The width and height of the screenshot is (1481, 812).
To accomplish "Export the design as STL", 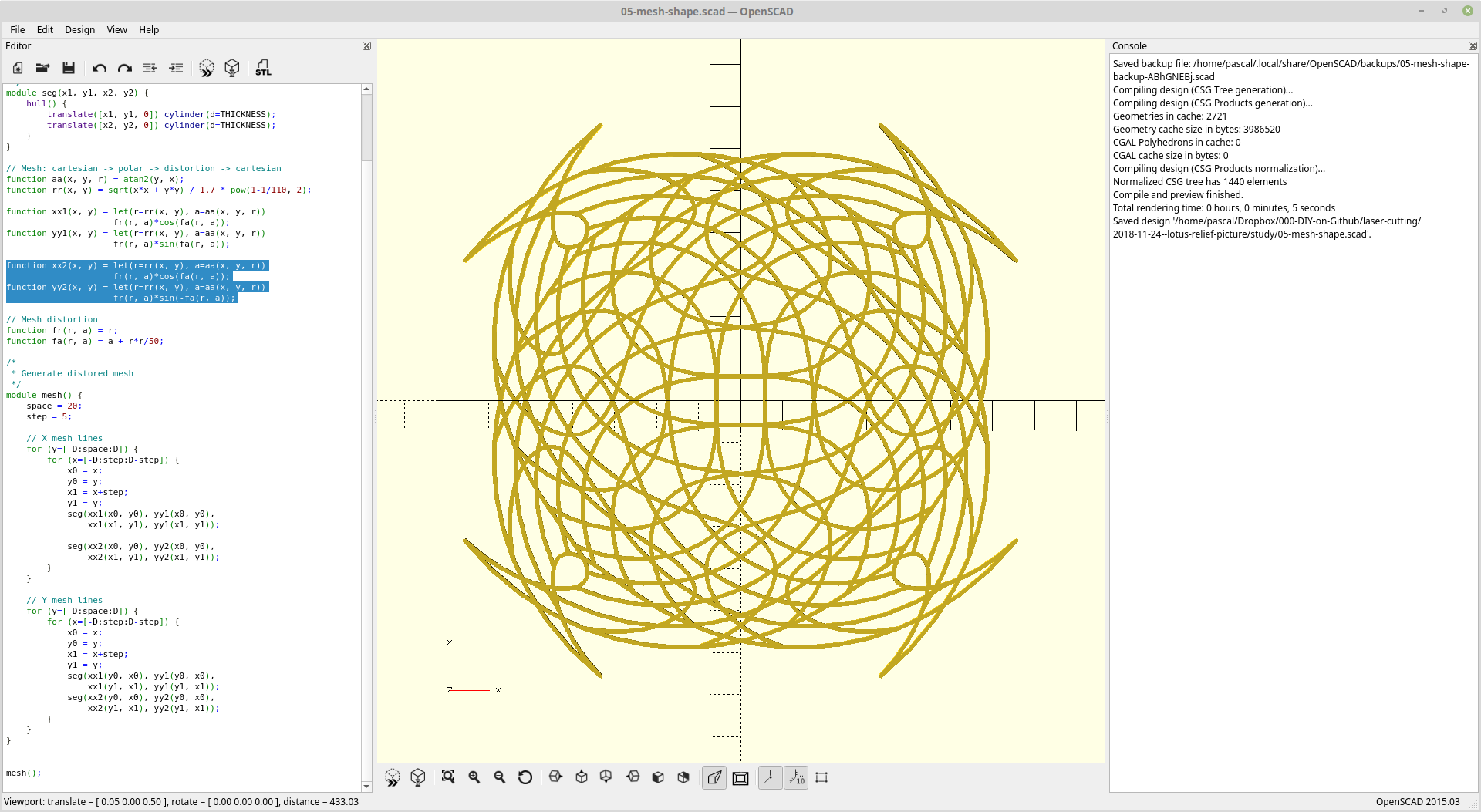I will click(263, 68).
